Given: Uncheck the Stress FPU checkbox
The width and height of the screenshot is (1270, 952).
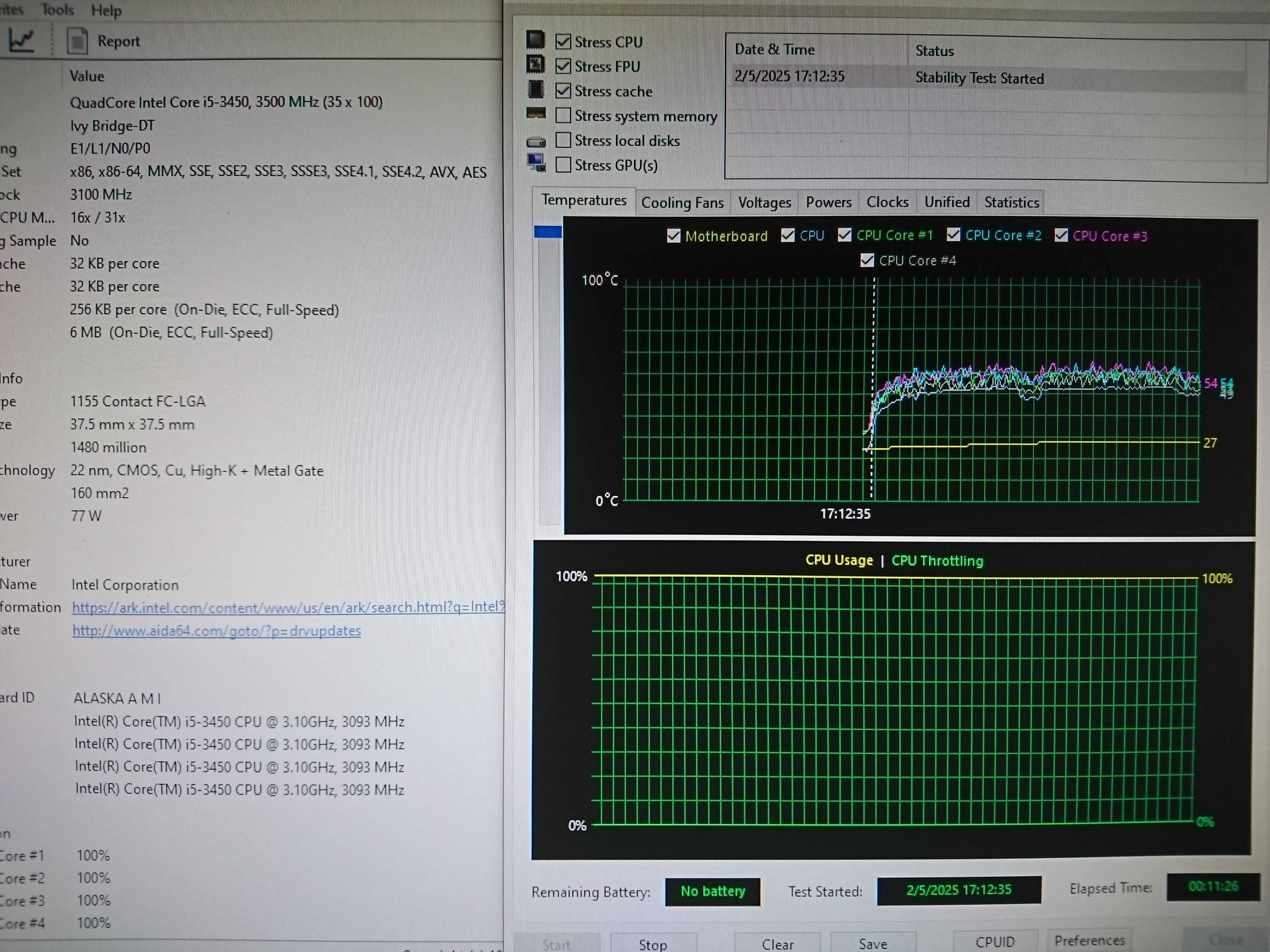Looking at the screenshot, I should [563, 66].
